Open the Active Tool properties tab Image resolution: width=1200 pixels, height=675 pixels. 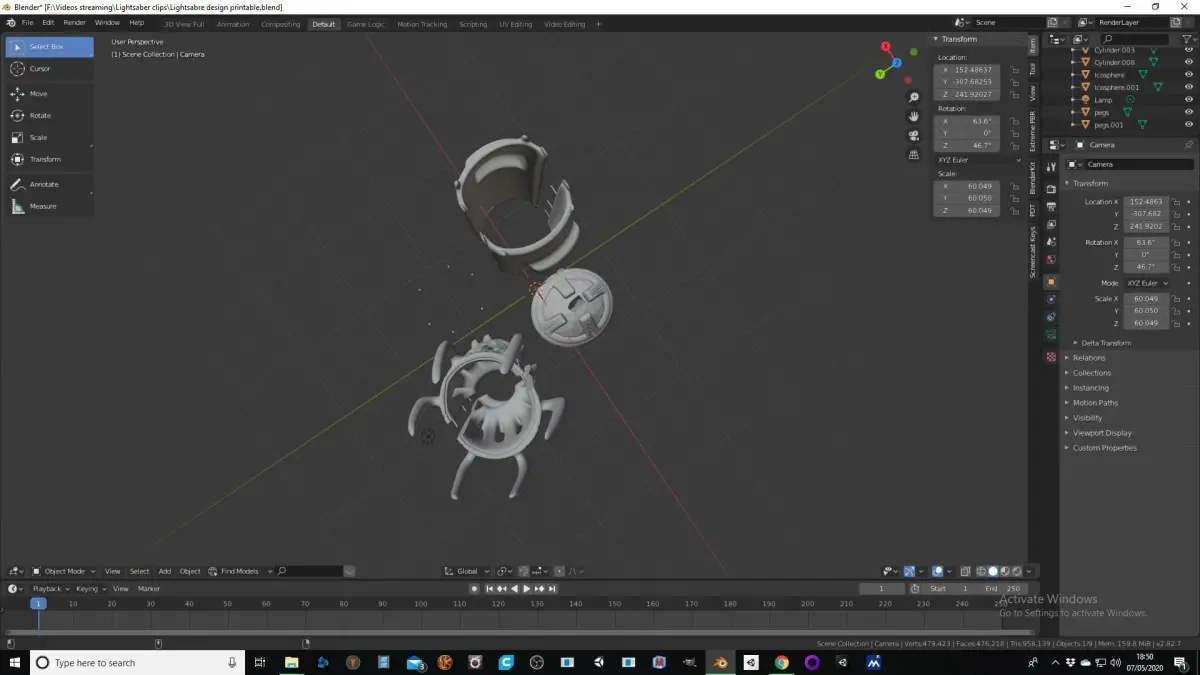(1051, 167)
